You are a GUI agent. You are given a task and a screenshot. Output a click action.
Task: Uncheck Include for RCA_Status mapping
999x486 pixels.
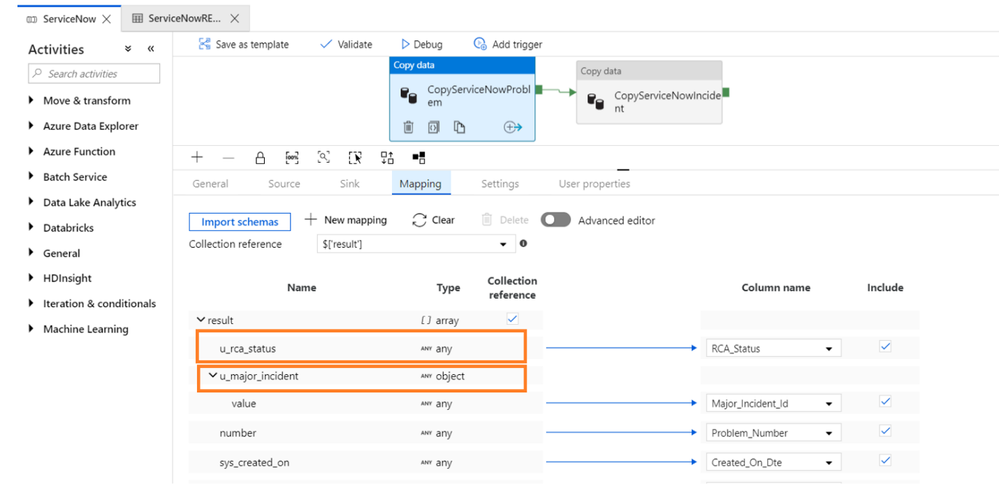tap(885, 347)
